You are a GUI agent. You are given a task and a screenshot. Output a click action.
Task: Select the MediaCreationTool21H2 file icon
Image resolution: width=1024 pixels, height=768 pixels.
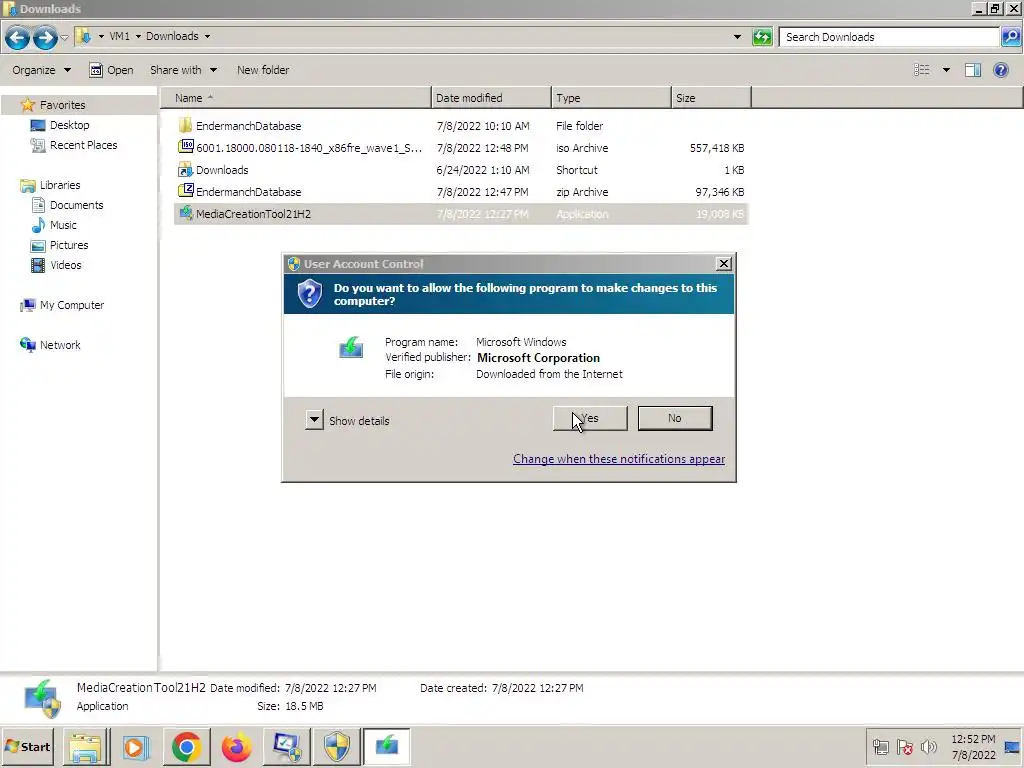tap(185, 213)
